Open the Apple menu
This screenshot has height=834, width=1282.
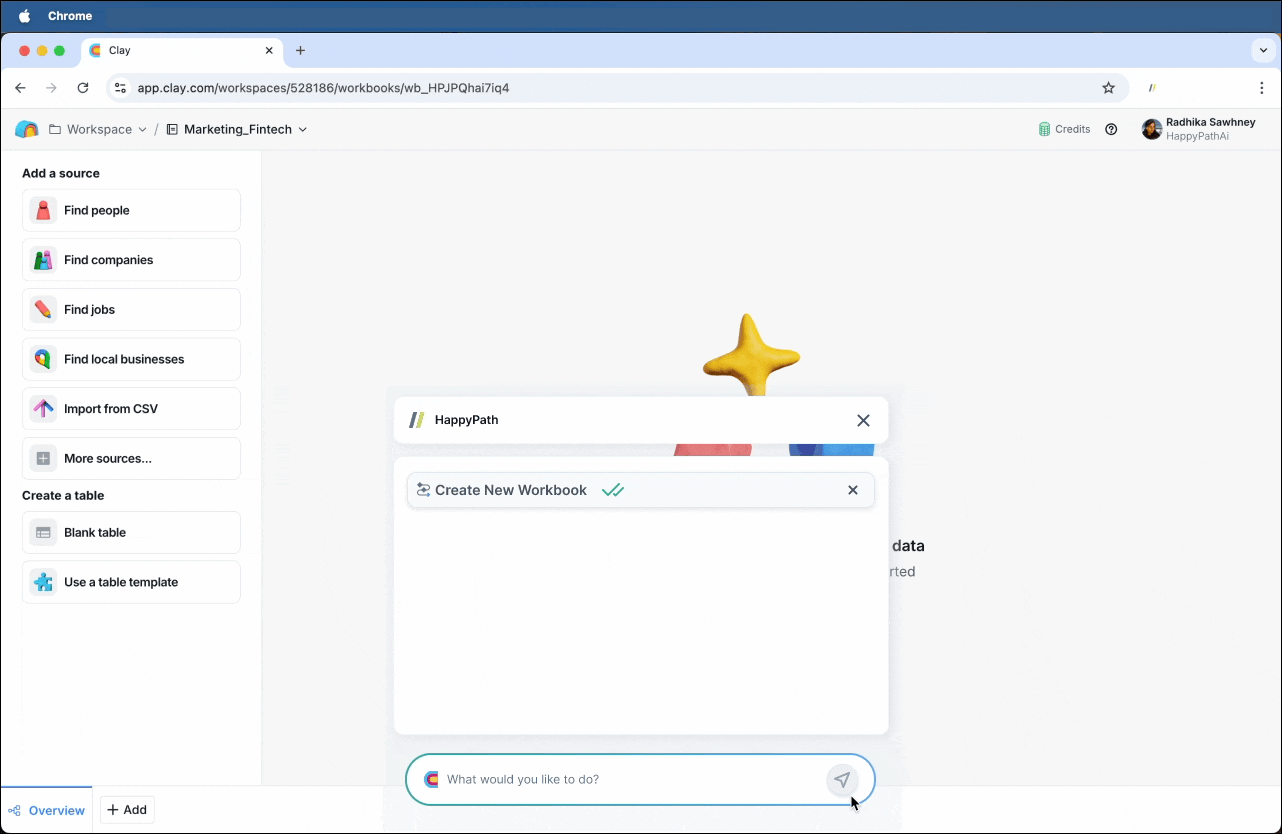(x=24, y=16)
